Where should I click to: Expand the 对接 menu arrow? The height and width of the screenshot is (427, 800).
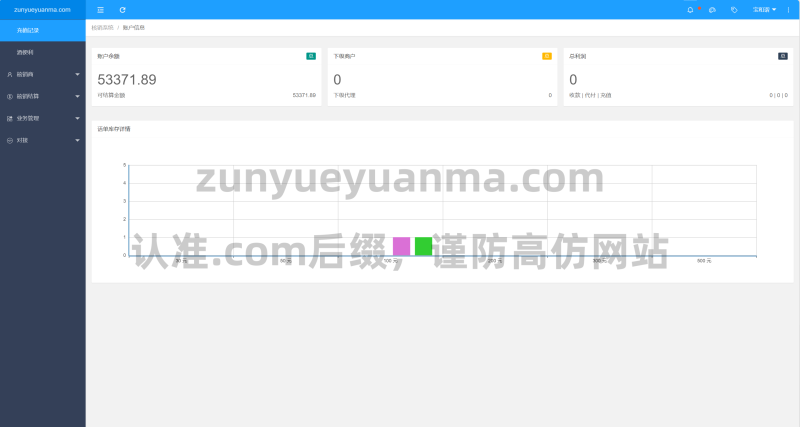pyautogui.click(x=78, y=140)
